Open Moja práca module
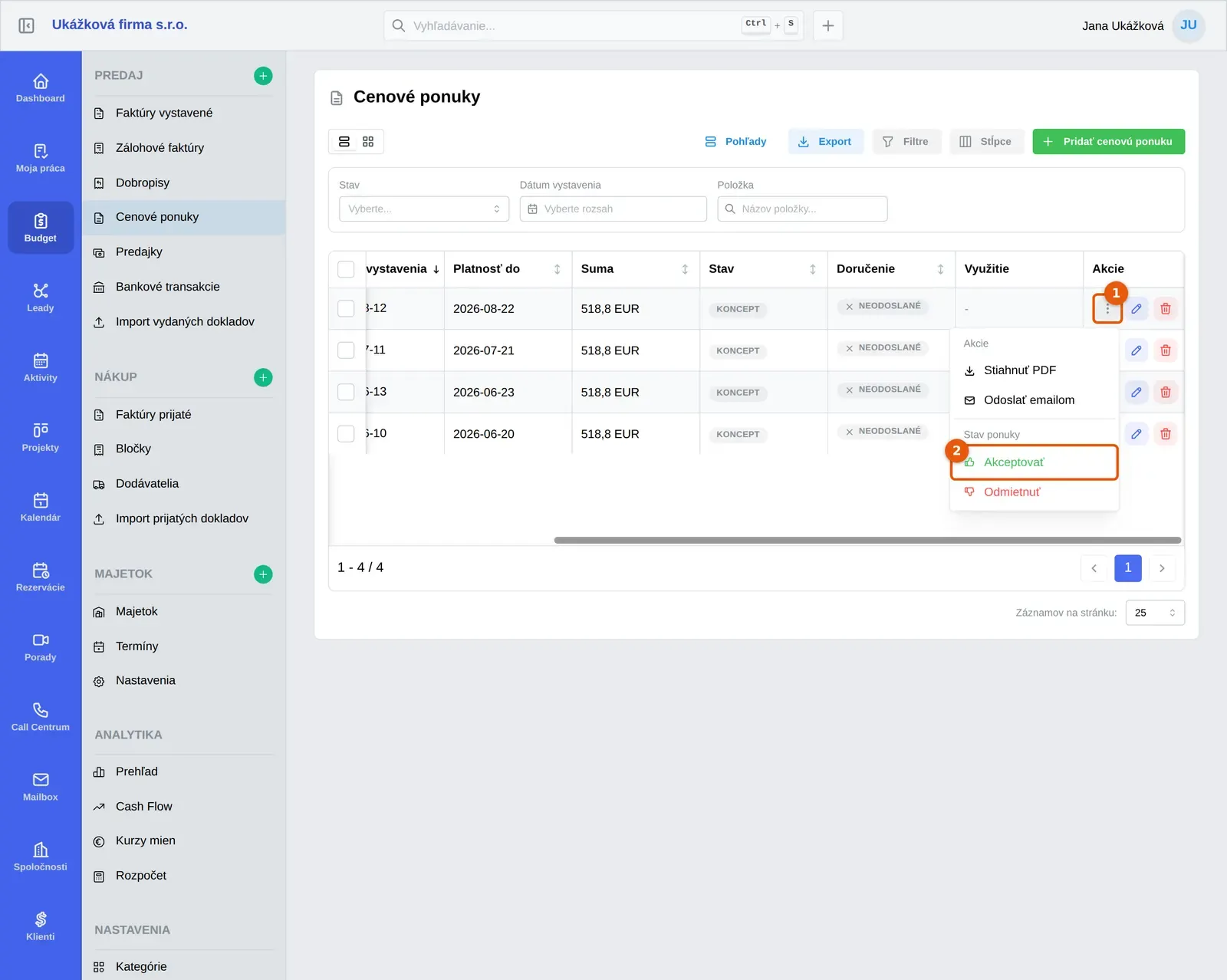Image resolution: width=1227 pixels, height=980 pixels. click(x=41, y=158)
